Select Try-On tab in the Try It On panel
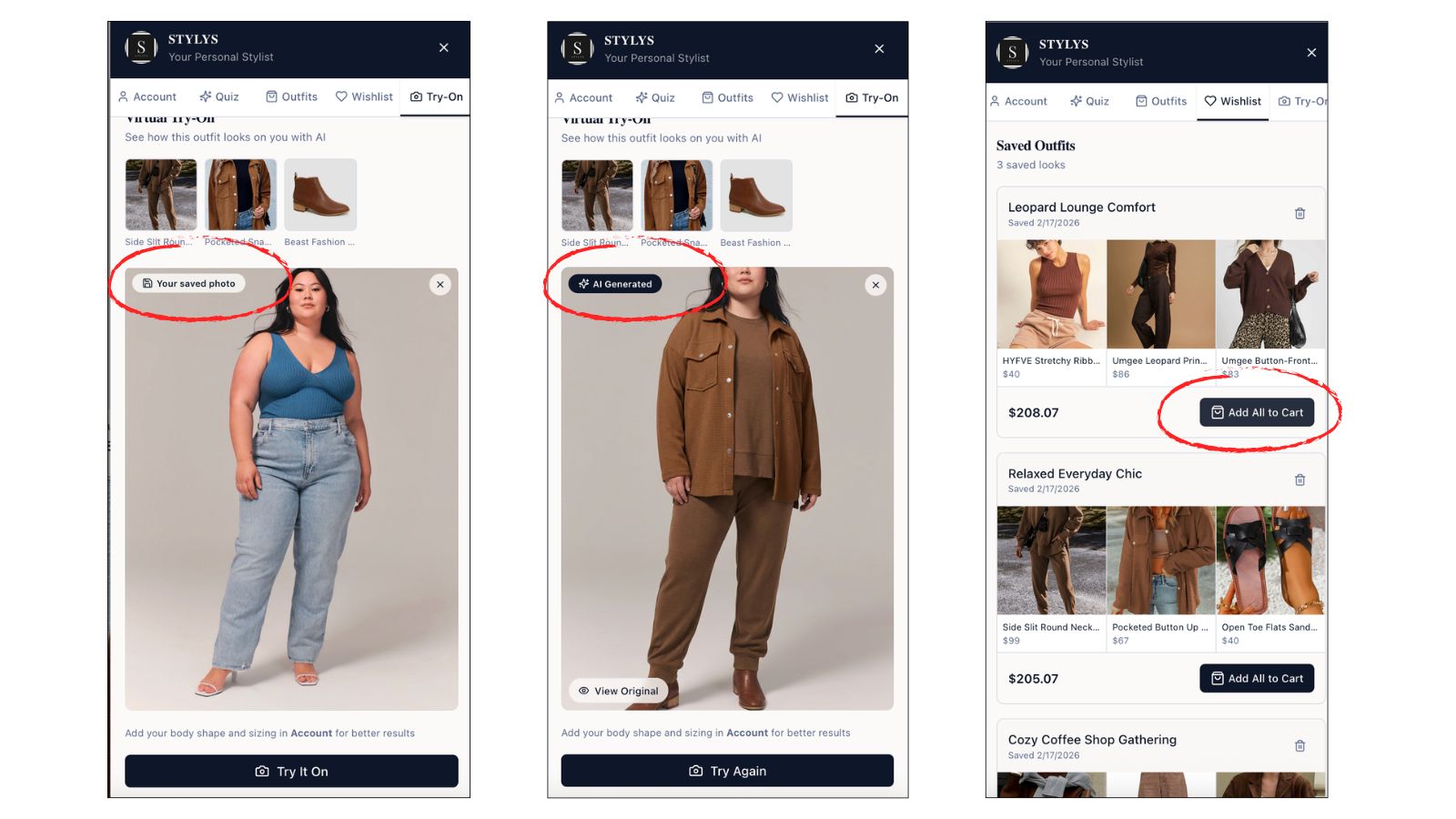Screen dimensions: 1456x819 (437, 96)
